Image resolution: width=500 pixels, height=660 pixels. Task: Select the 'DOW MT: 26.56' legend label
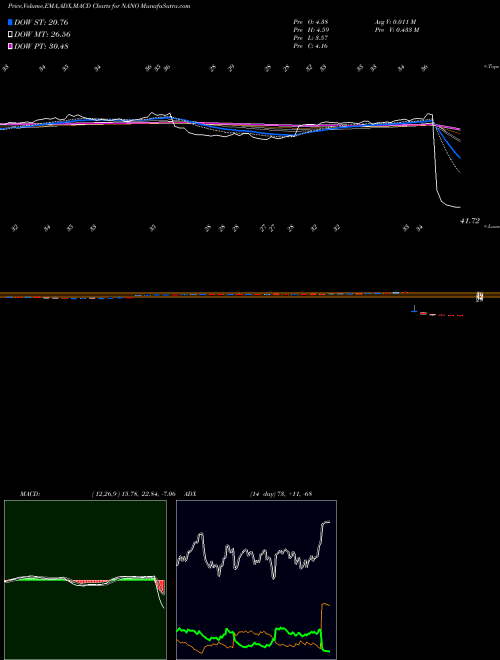[42, 35]
